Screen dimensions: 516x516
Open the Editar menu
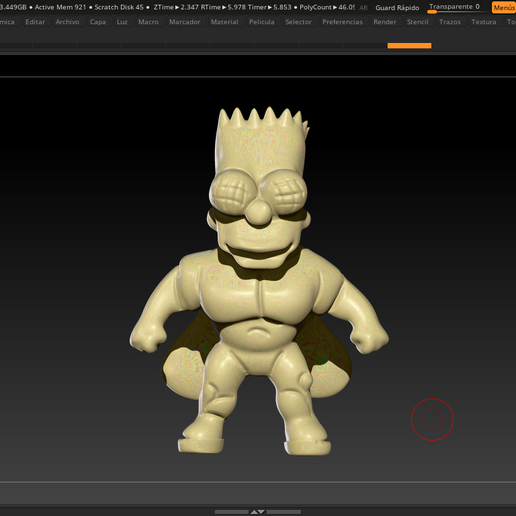35,22
